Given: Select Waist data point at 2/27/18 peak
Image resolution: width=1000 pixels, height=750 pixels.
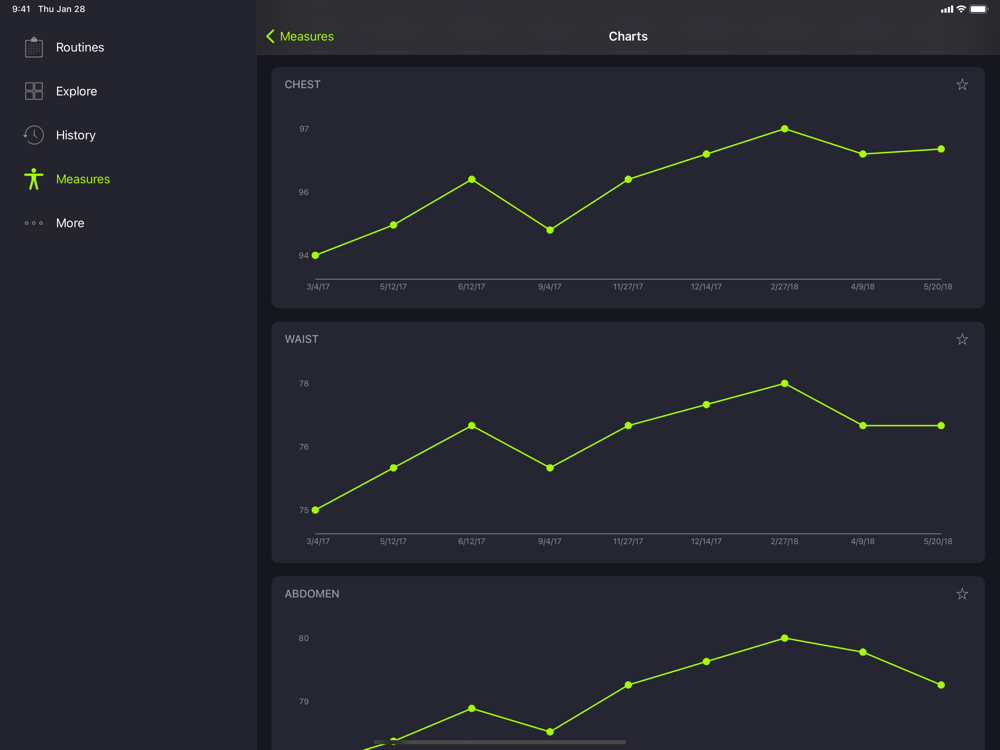Looking at the screenshot, I should pos(784,383).
